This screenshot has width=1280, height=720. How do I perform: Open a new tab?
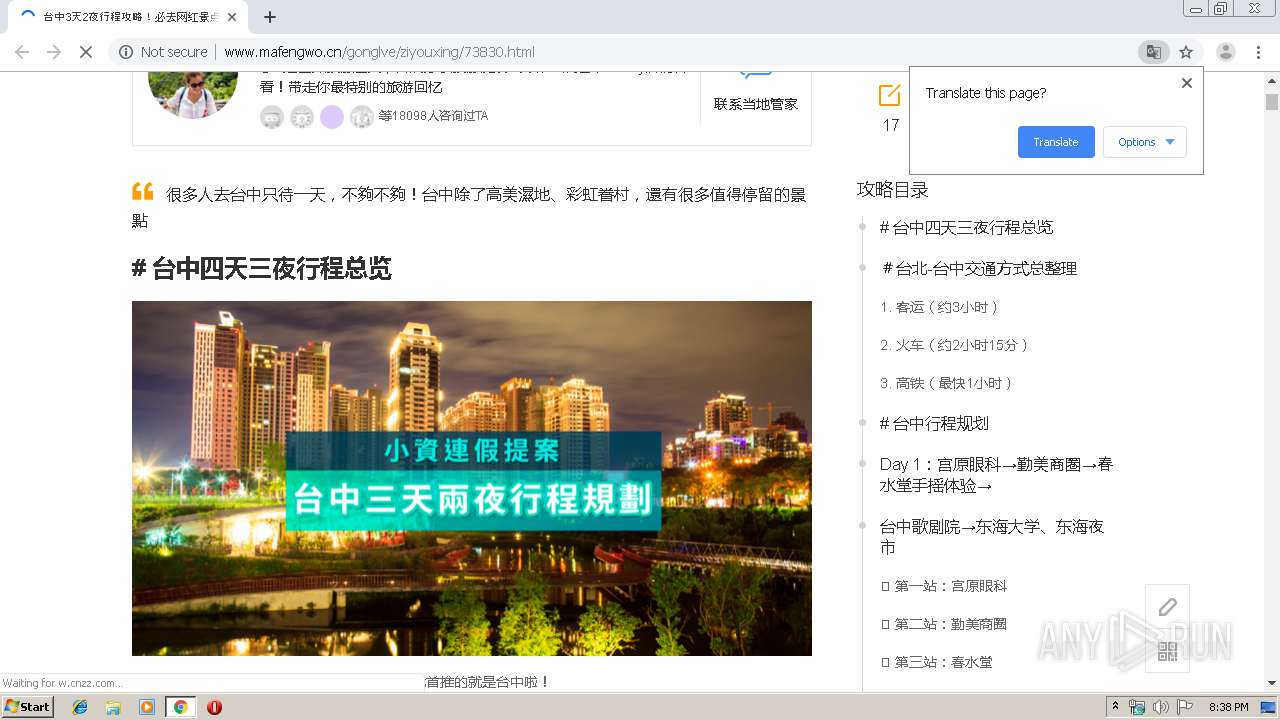pyautogui.click(x=270, y=17)
